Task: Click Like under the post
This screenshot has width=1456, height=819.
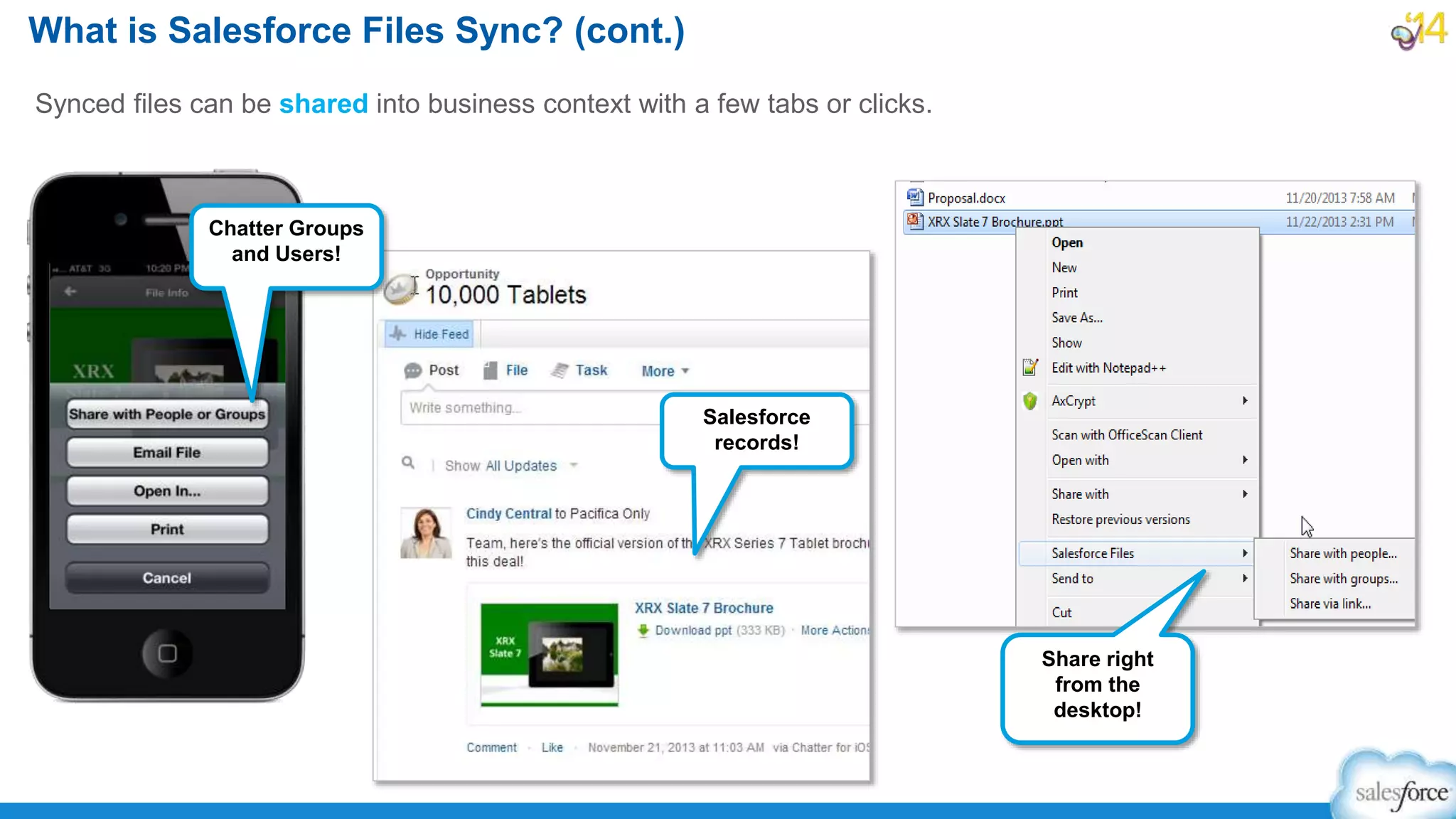Action: click(552, 747)
